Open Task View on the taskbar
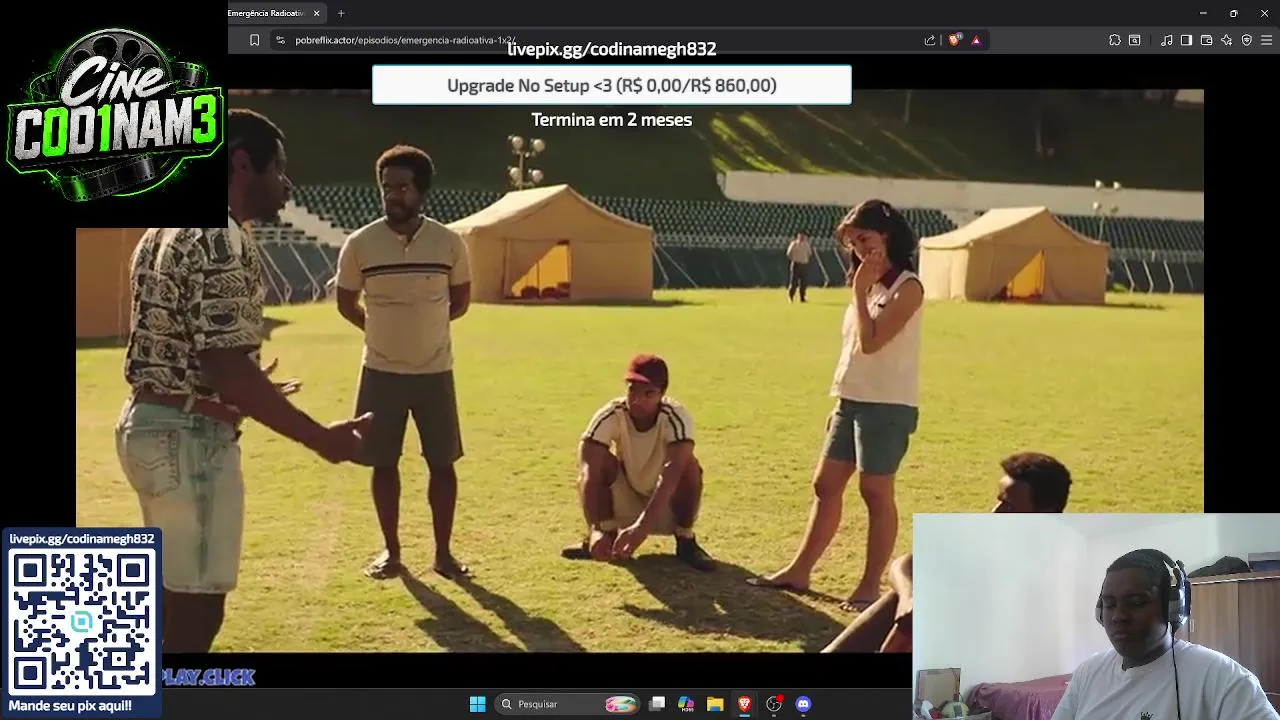Viewport: 1280px width, 720px height. [657, 704]
